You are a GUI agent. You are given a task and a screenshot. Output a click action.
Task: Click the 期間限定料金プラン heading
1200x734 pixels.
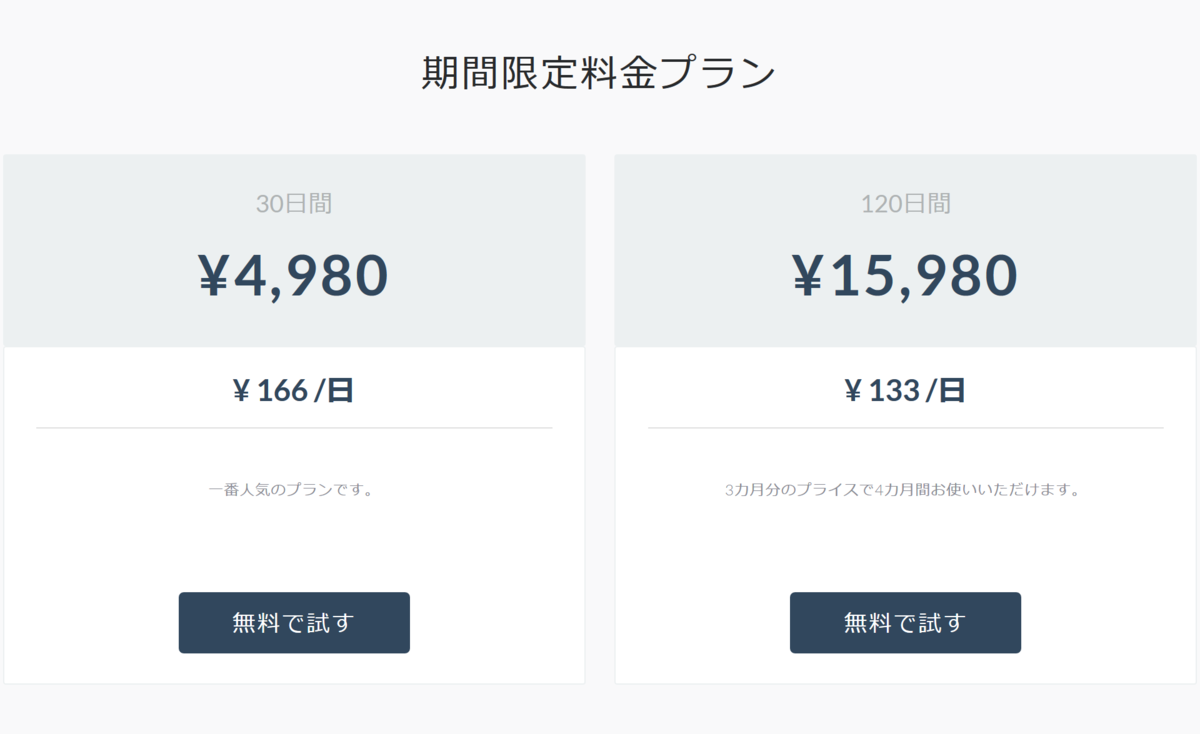coord(598,75)
